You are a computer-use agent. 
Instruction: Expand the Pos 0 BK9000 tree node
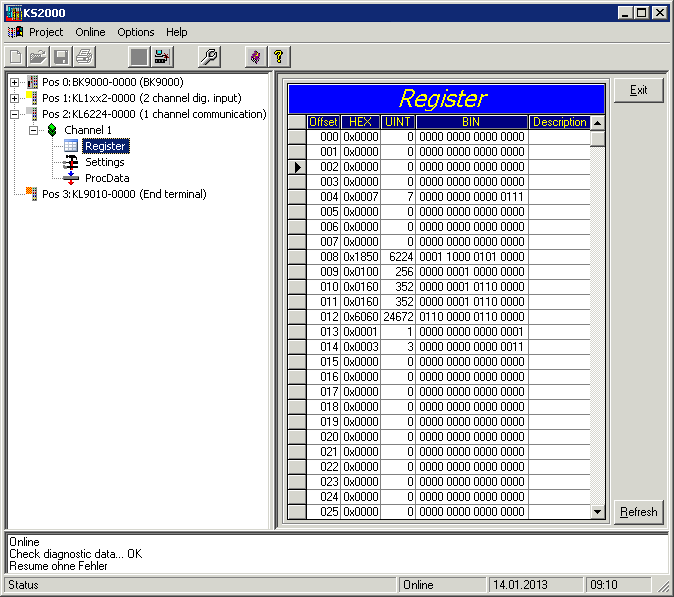(15, 82)
